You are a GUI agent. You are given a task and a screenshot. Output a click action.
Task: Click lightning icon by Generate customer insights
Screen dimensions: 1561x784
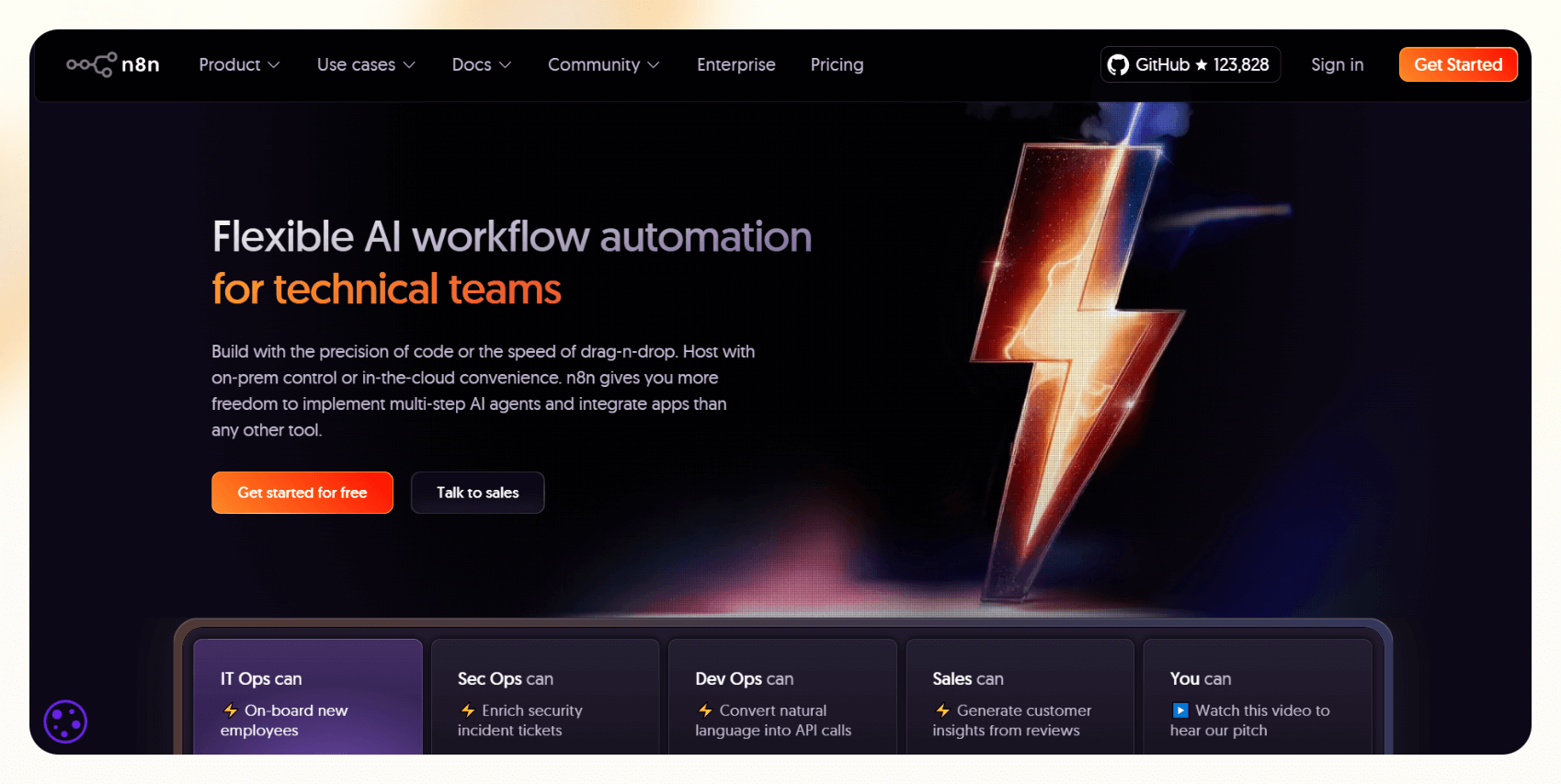point(942,710)
